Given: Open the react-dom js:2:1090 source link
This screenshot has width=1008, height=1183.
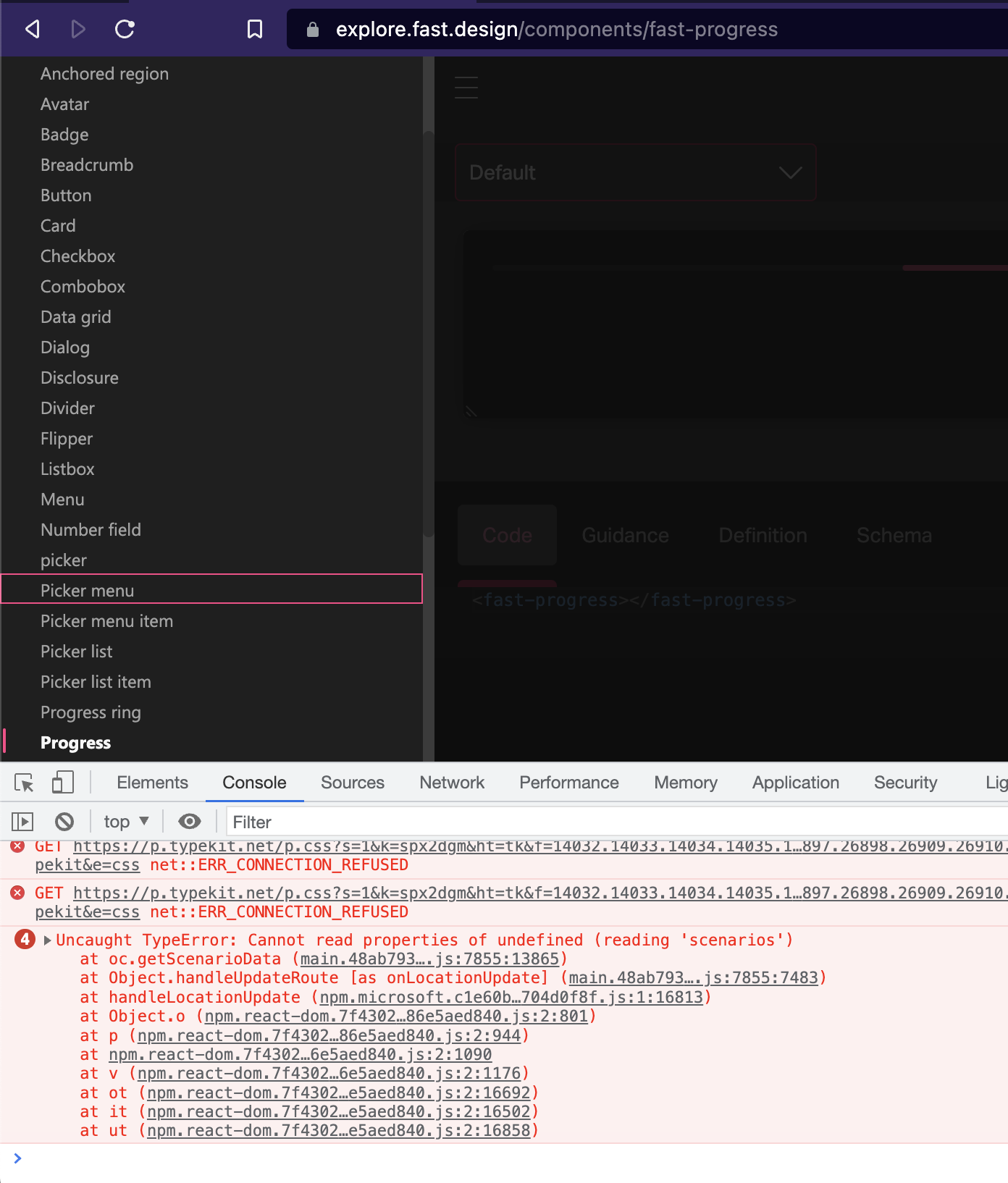Looking at the screenshot, I should click(300, 1054).
